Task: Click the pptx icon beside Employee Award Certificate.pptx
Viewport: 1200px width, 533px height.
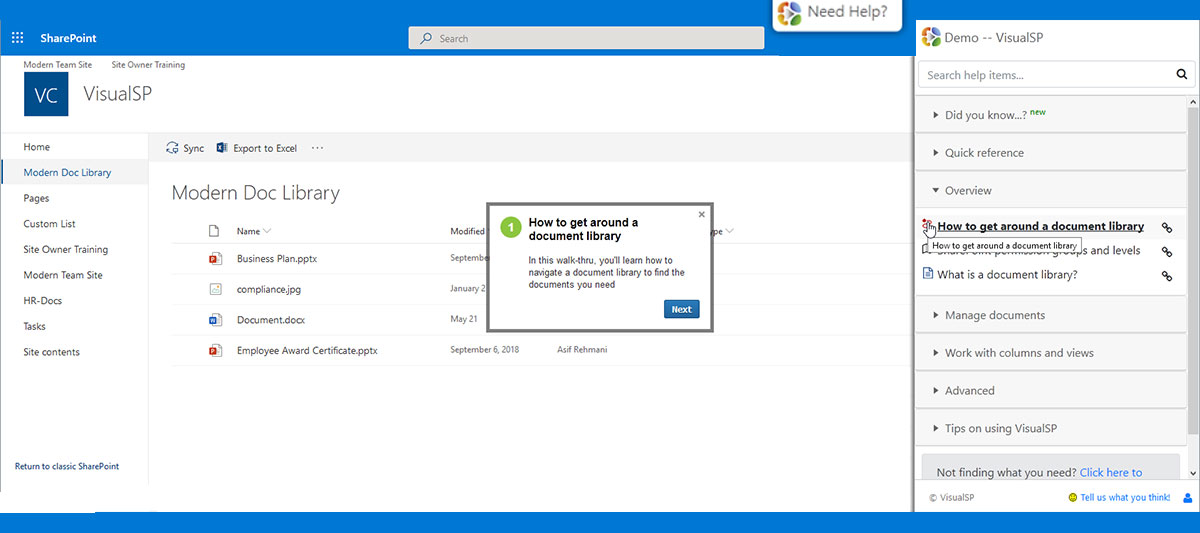Action: click(x=214, y=351)
